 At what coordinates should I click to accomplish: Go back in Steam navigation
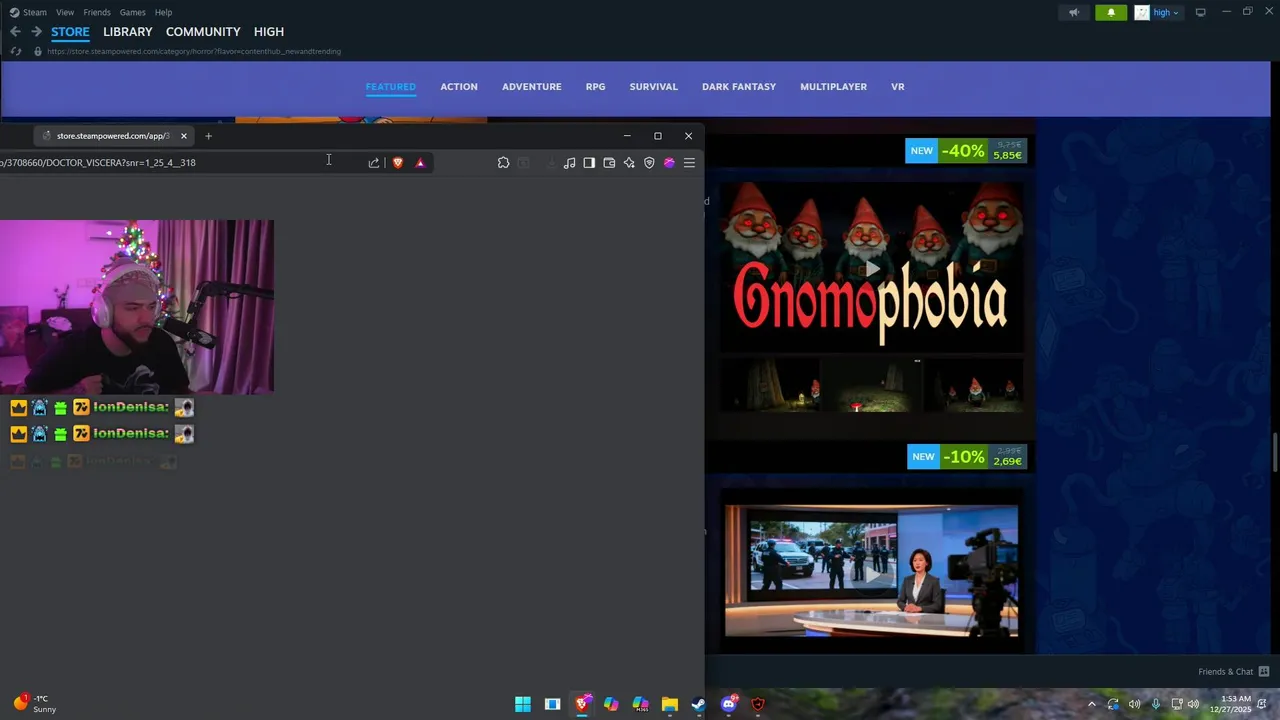click(x=15, y=32)
